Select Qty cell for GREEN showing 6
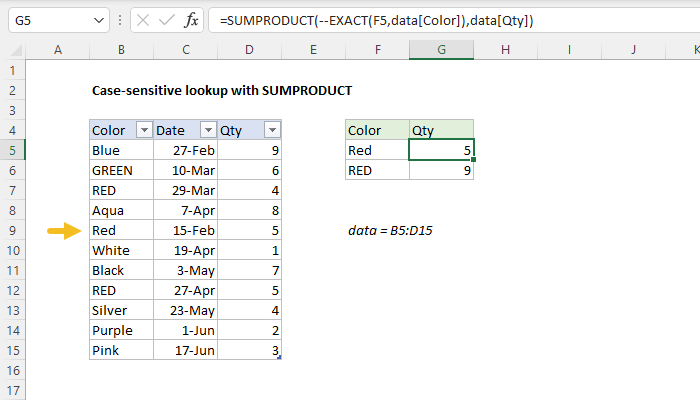Screen dimensions: 700x400 point(250,171)
